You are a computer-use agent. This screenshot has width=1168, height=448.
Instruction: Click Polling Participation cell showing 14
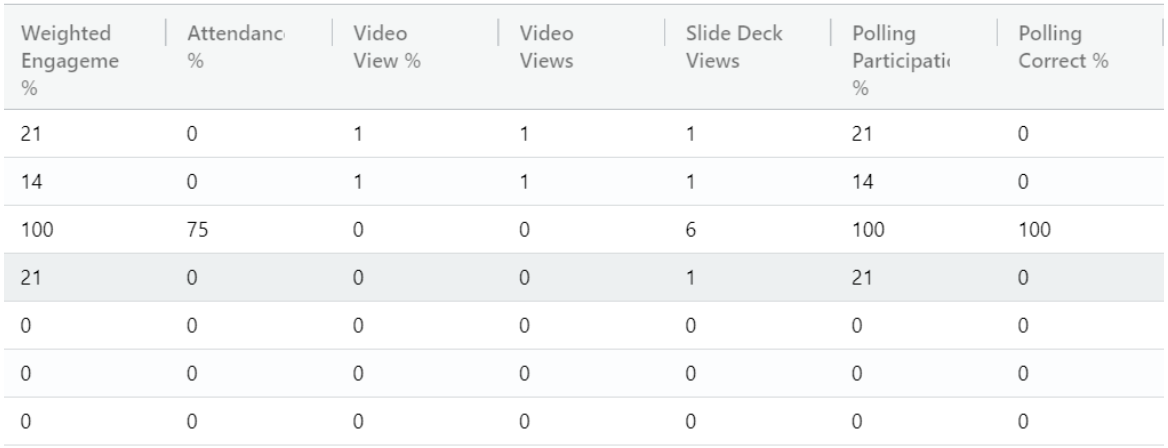click(x=863, y=182)
